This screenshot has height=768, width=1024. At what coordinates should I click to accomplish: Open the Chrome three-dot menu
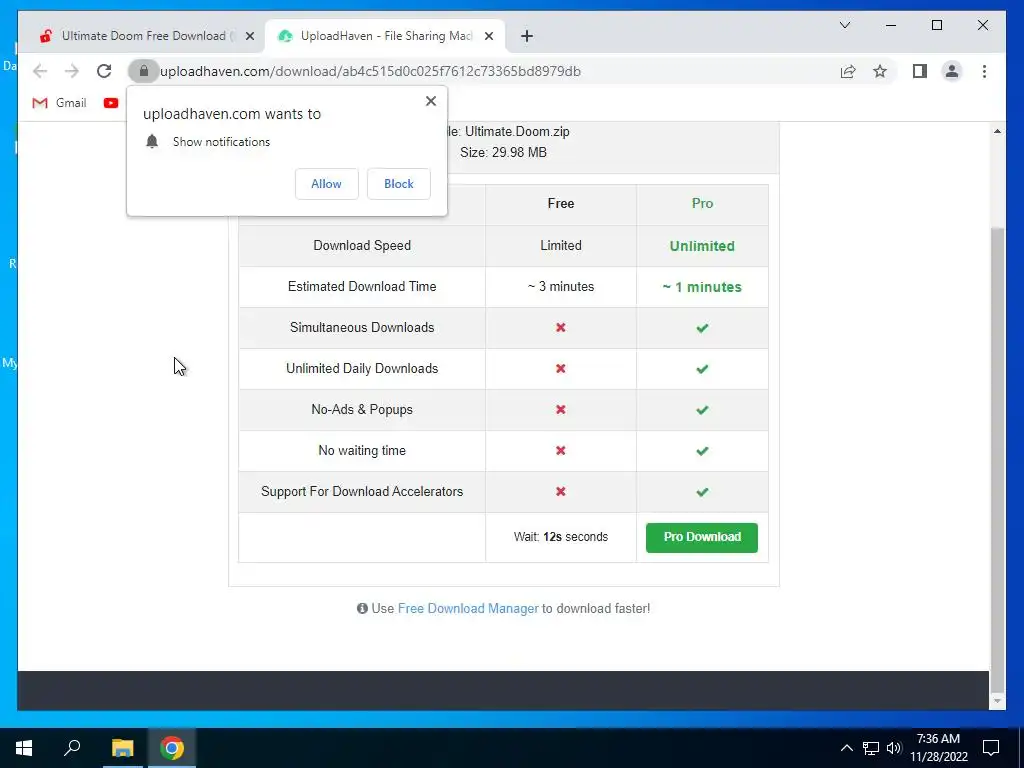984,71
